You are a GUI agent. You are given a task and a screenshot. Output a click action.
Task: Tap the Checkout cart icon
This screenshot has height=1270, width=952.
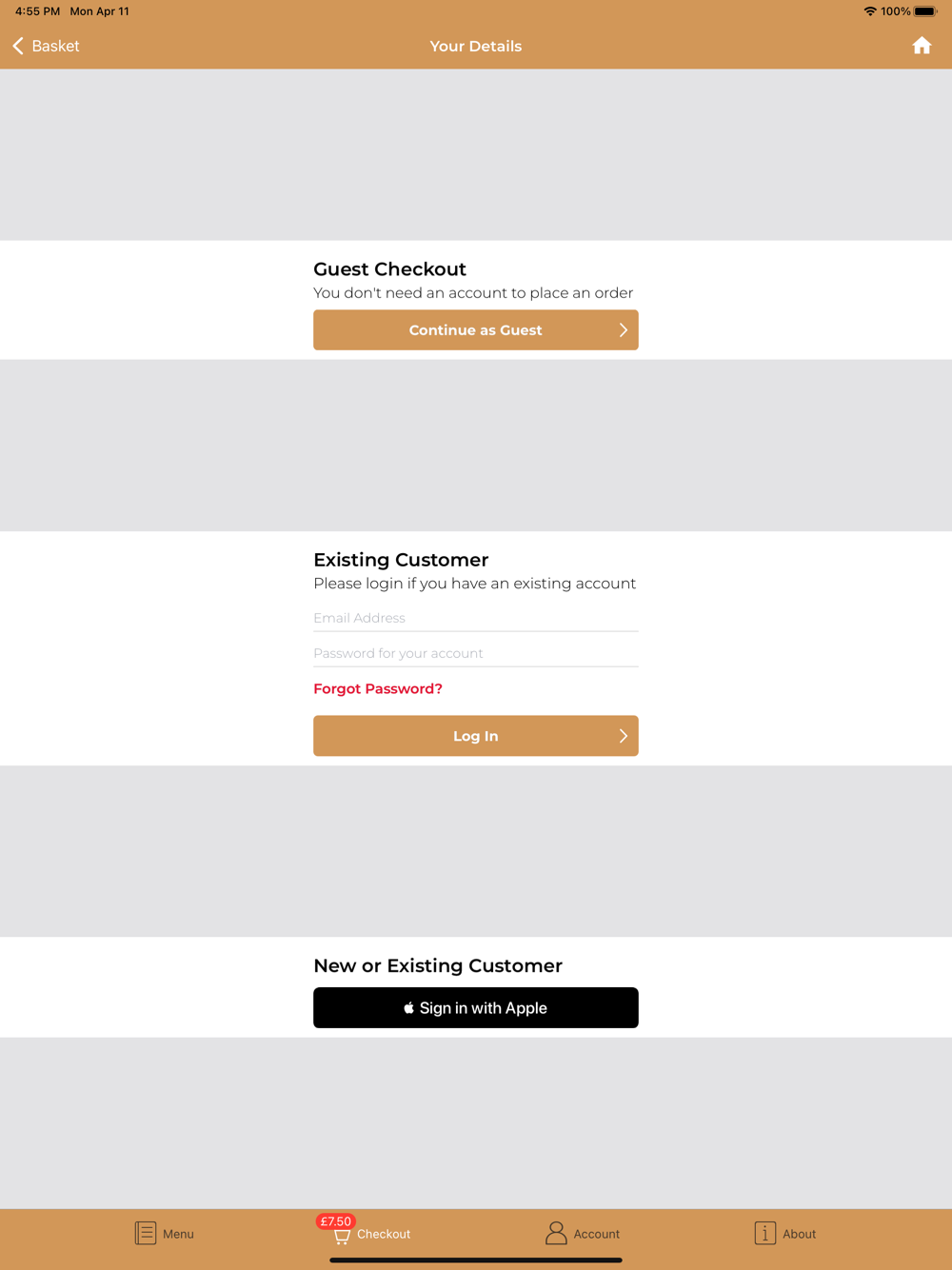(342, 1236)
